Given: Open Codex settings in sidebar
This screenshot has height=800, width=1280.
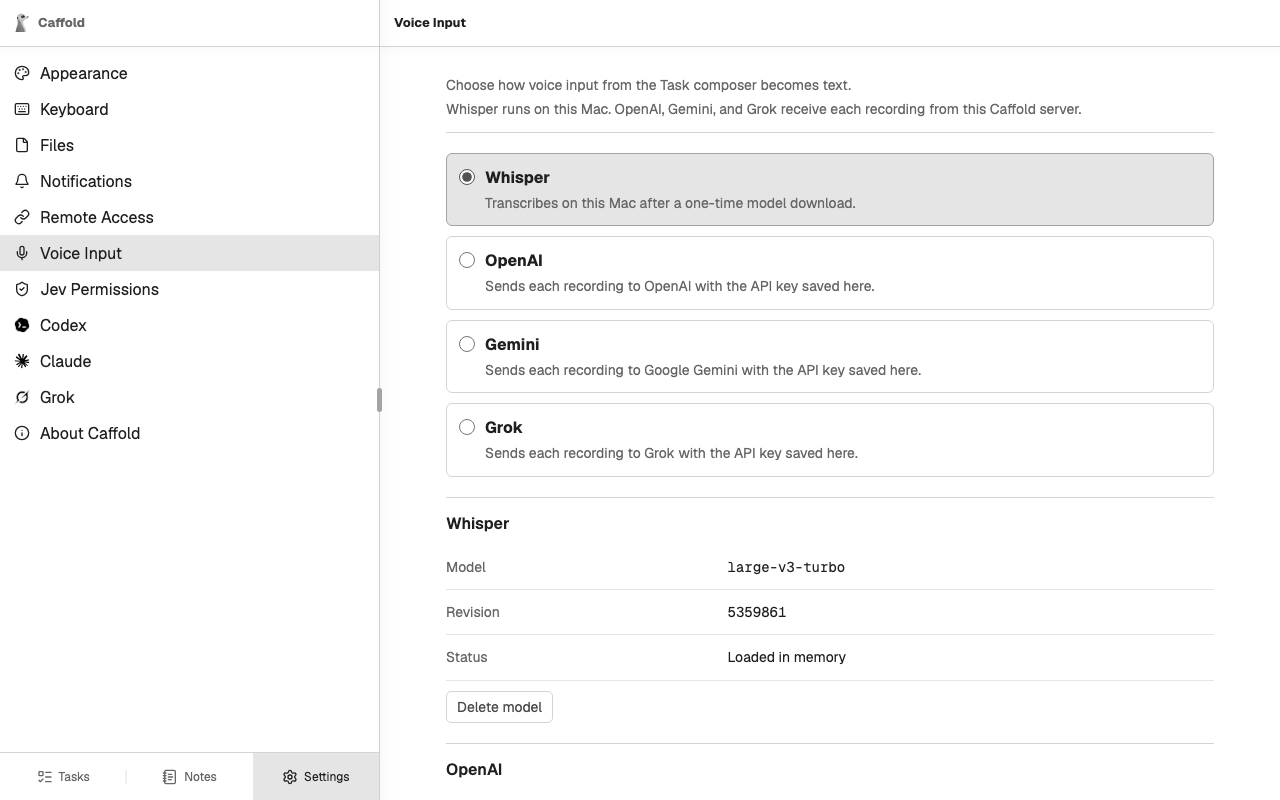Looking at the screenshot, I should pos(189,325).
